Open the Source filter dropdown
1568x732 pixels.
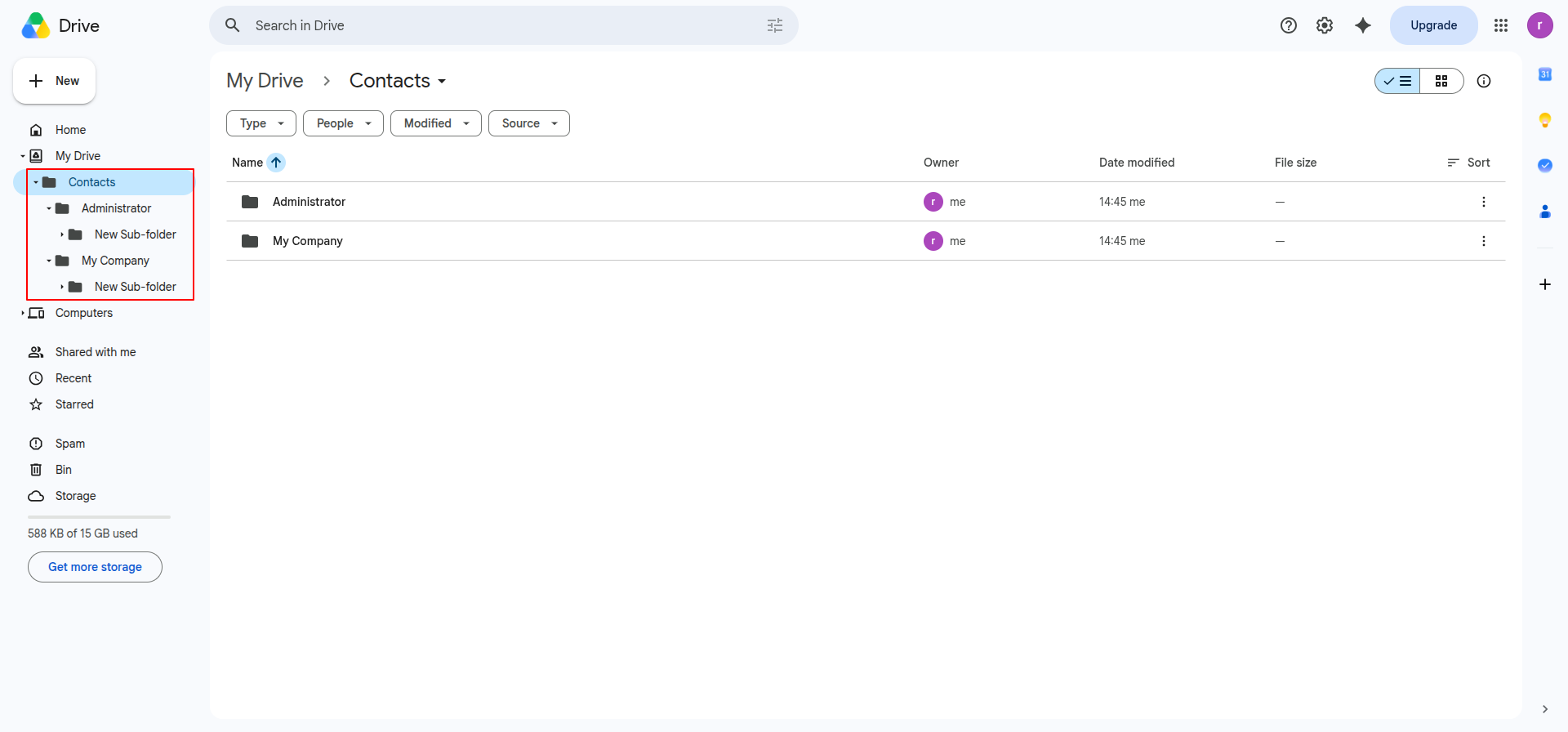529,123
